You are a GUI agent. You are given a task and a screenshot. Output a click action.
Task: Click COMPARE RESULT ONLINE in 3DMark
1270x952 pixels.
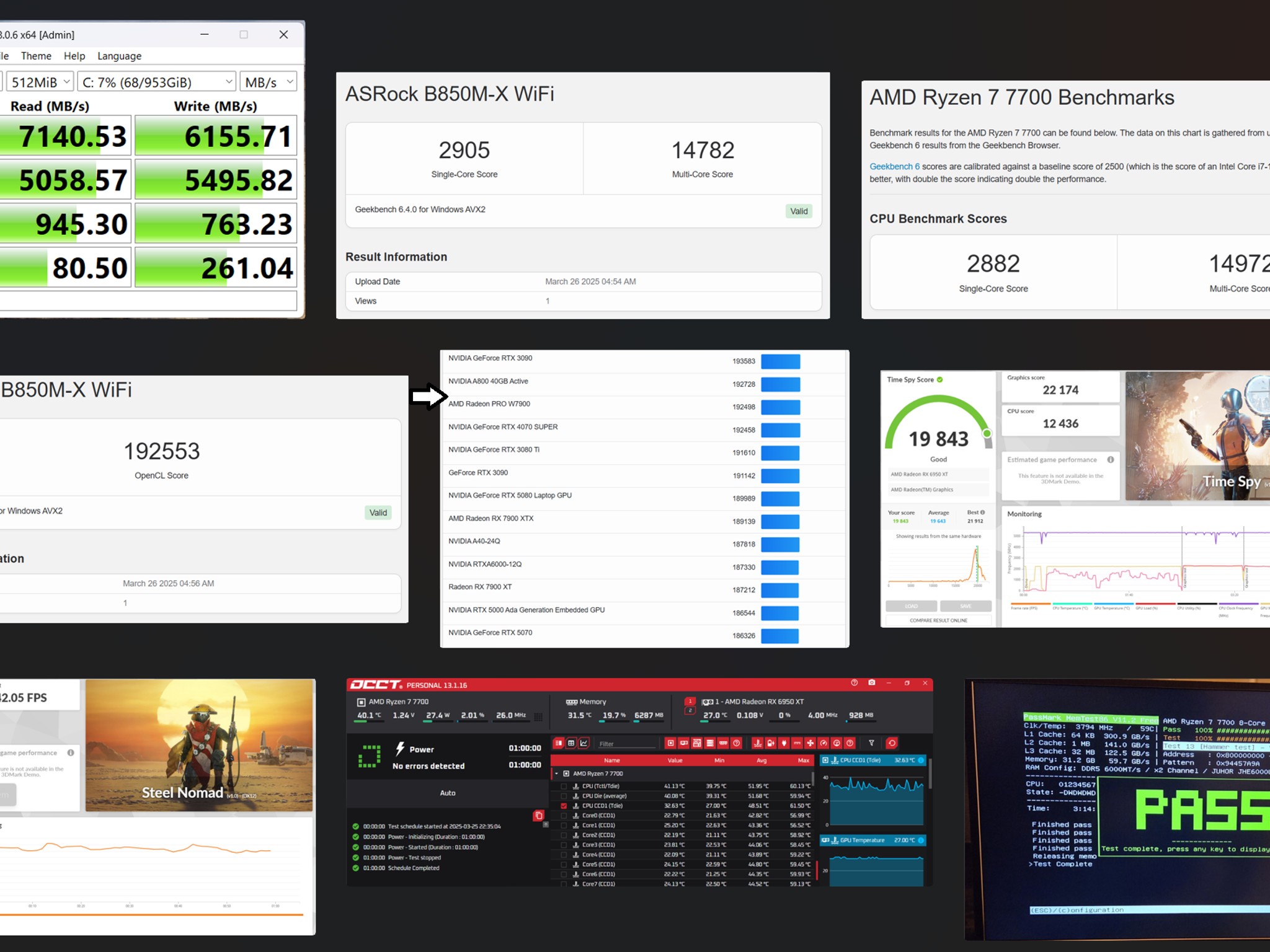[938, 620]
